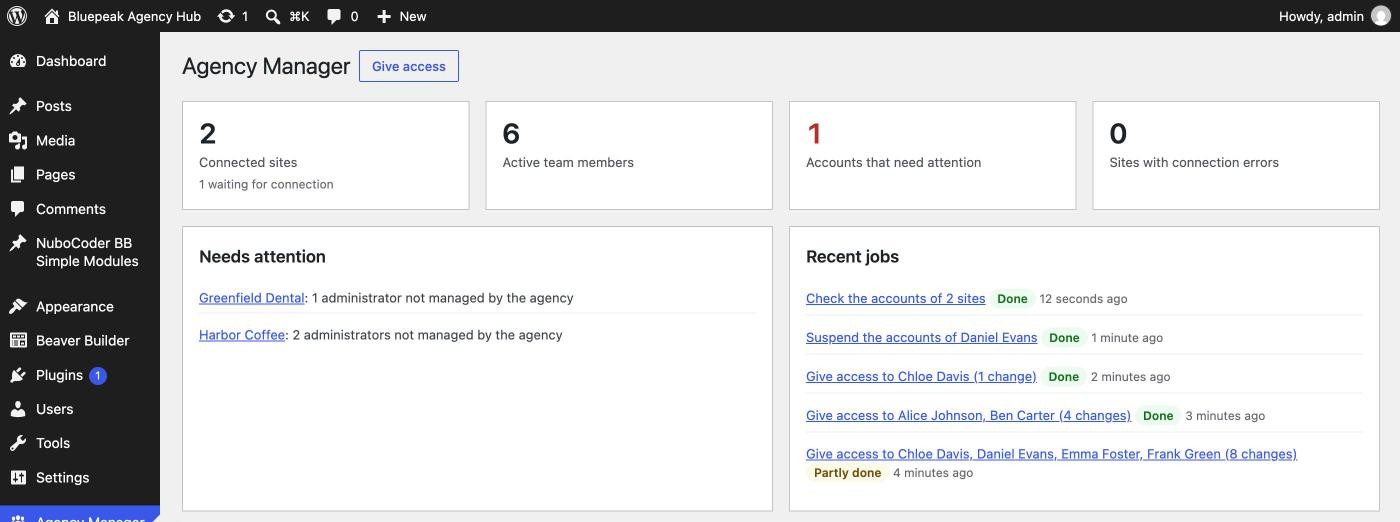The width and height of the screenshot is (1400, 522).
Task: Click the 1 waiting for connection text
Action: click(x=266, y=184)
